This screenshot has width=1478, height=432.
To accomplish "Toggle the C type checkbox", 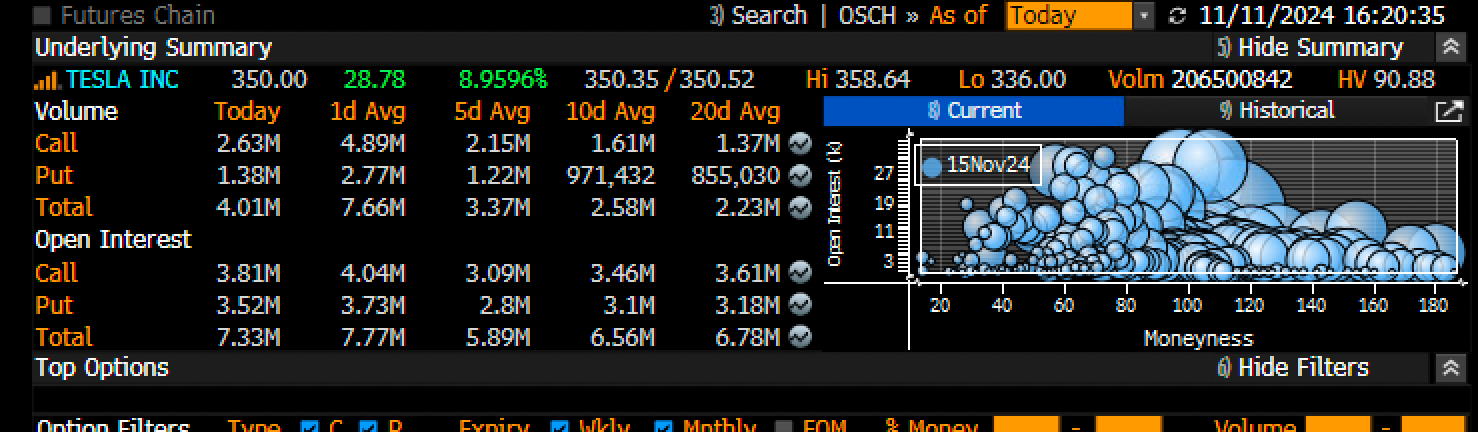I will point(310,427).
